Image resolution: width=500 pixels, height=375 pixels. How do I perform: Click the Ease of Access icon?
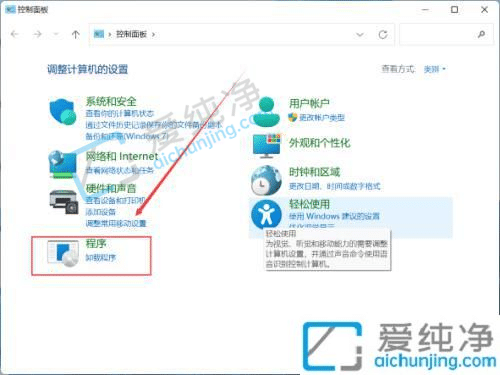pos(266,215)
